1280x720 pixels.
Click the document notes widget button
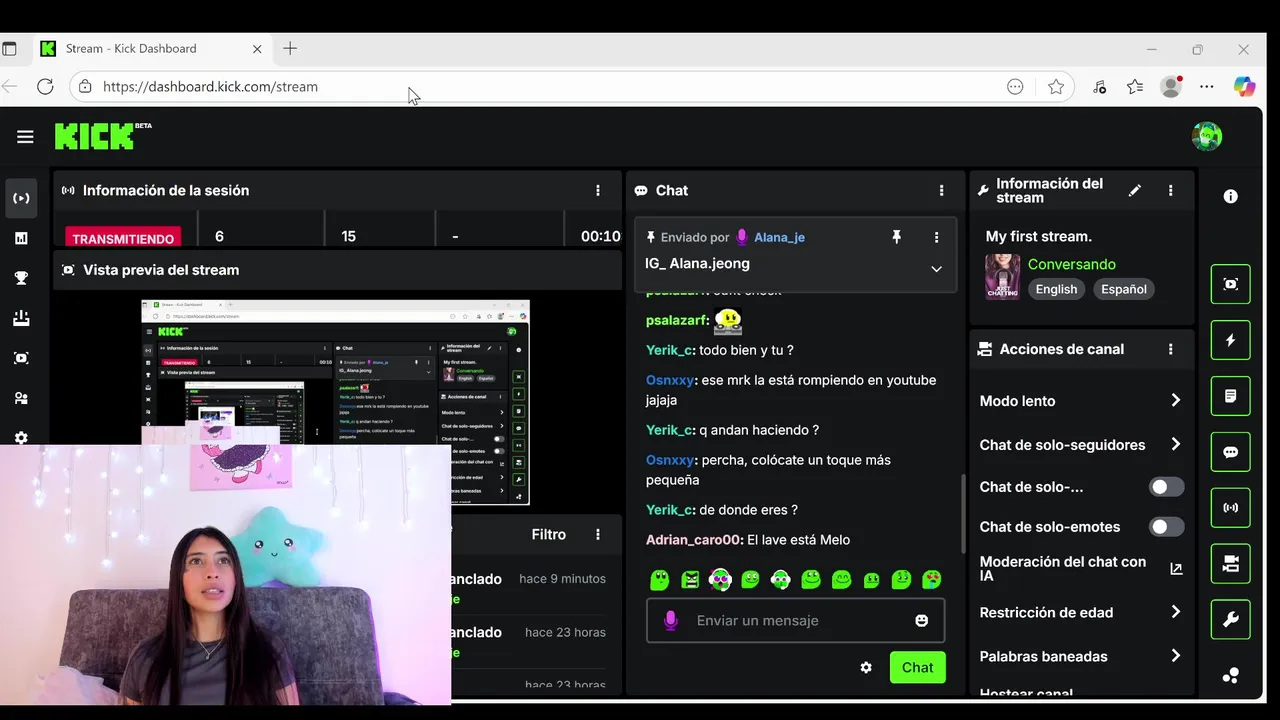pos(1231,396)
